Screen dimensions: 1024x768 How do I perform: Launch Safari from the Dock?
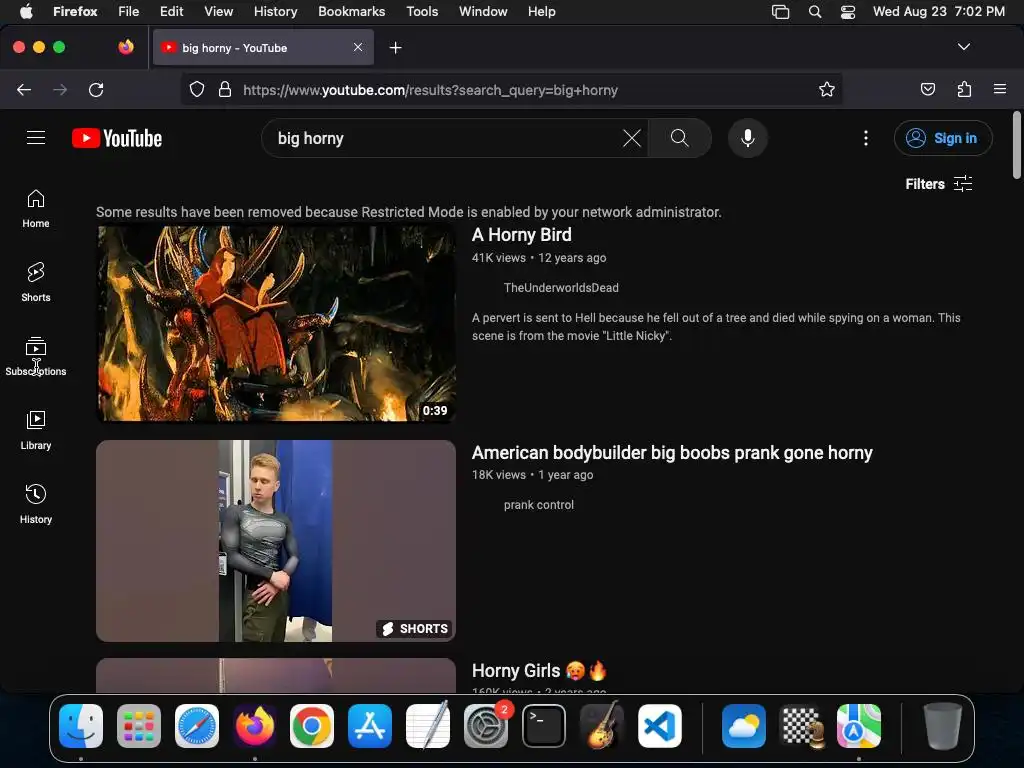tap(197, 726)
